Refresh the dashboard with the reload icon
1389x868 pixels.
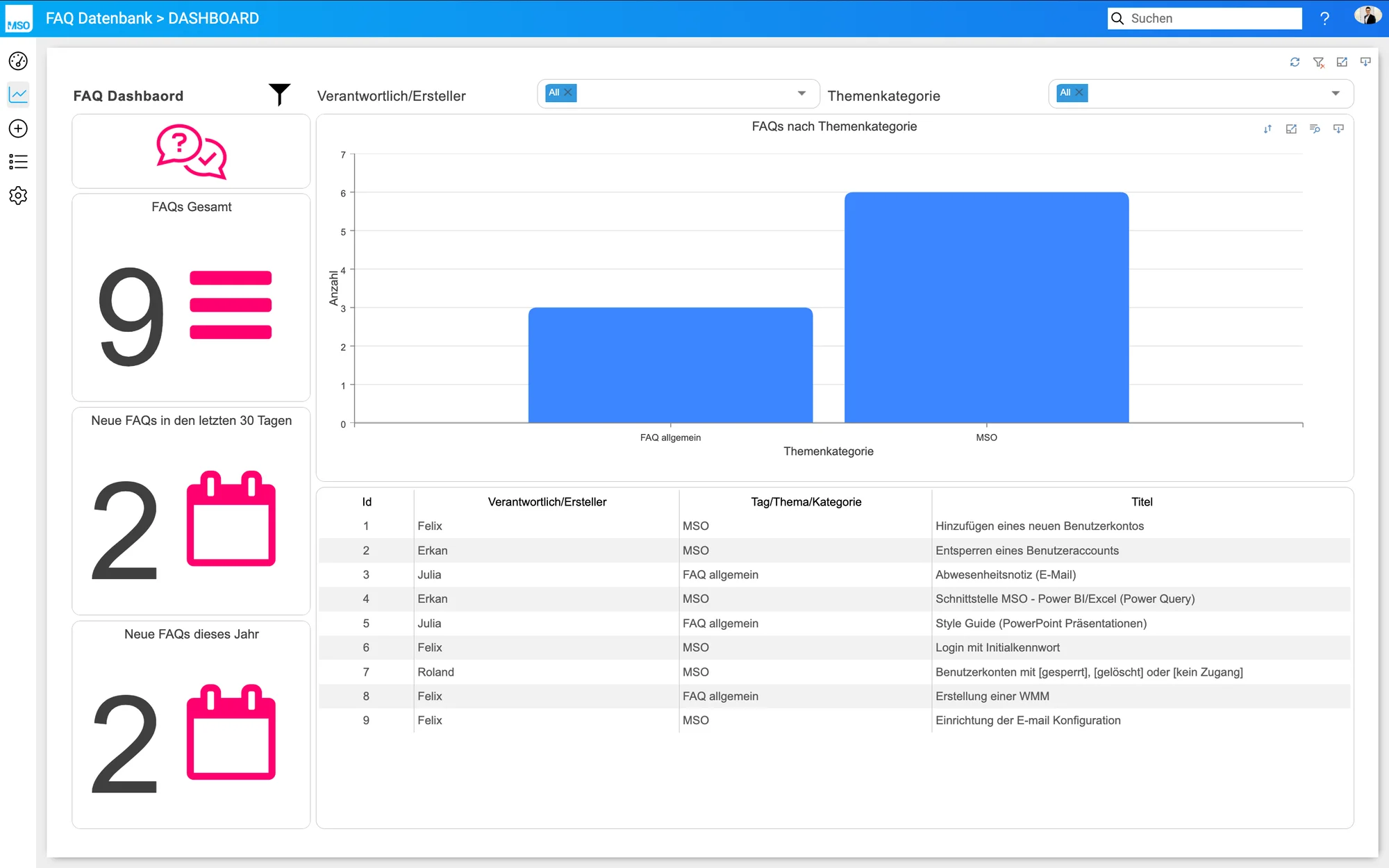point(1295,62)
